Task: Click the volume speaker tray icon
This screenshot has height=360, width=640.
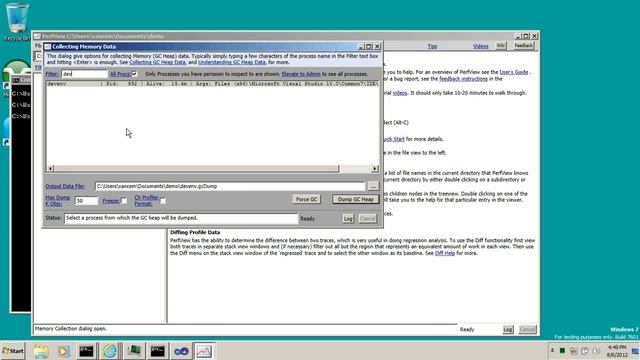Action: click(596, 351)
